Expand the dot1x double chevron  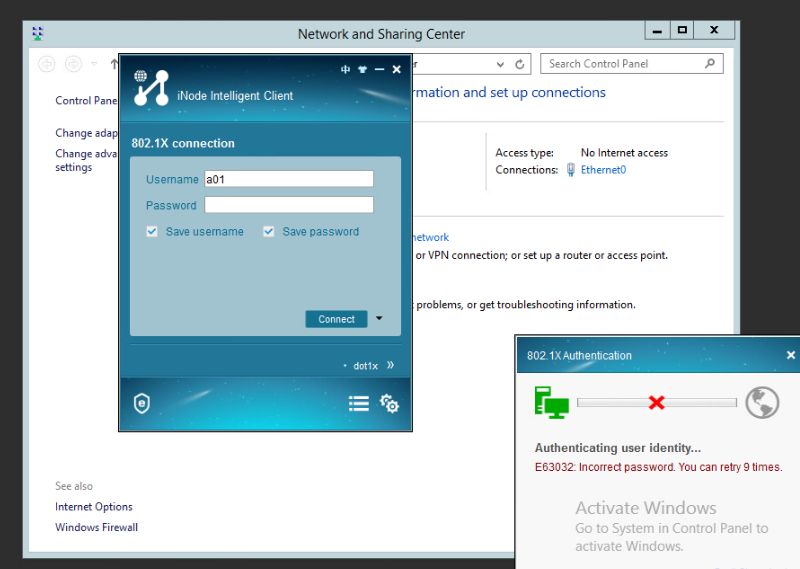pyautogui.click(x=390, y=365)
